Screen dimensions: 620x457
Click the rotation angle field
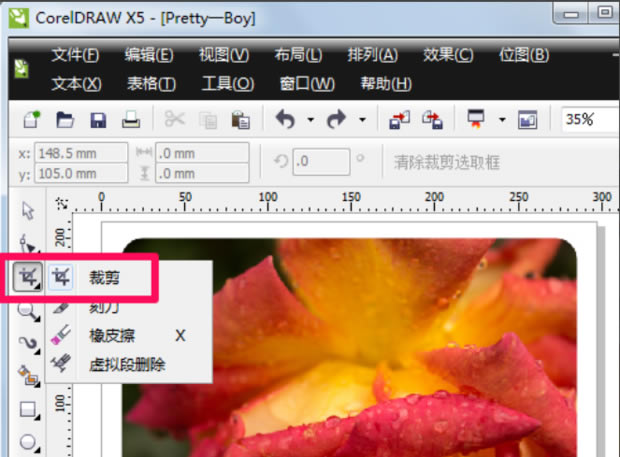click(x=321, y=161)
